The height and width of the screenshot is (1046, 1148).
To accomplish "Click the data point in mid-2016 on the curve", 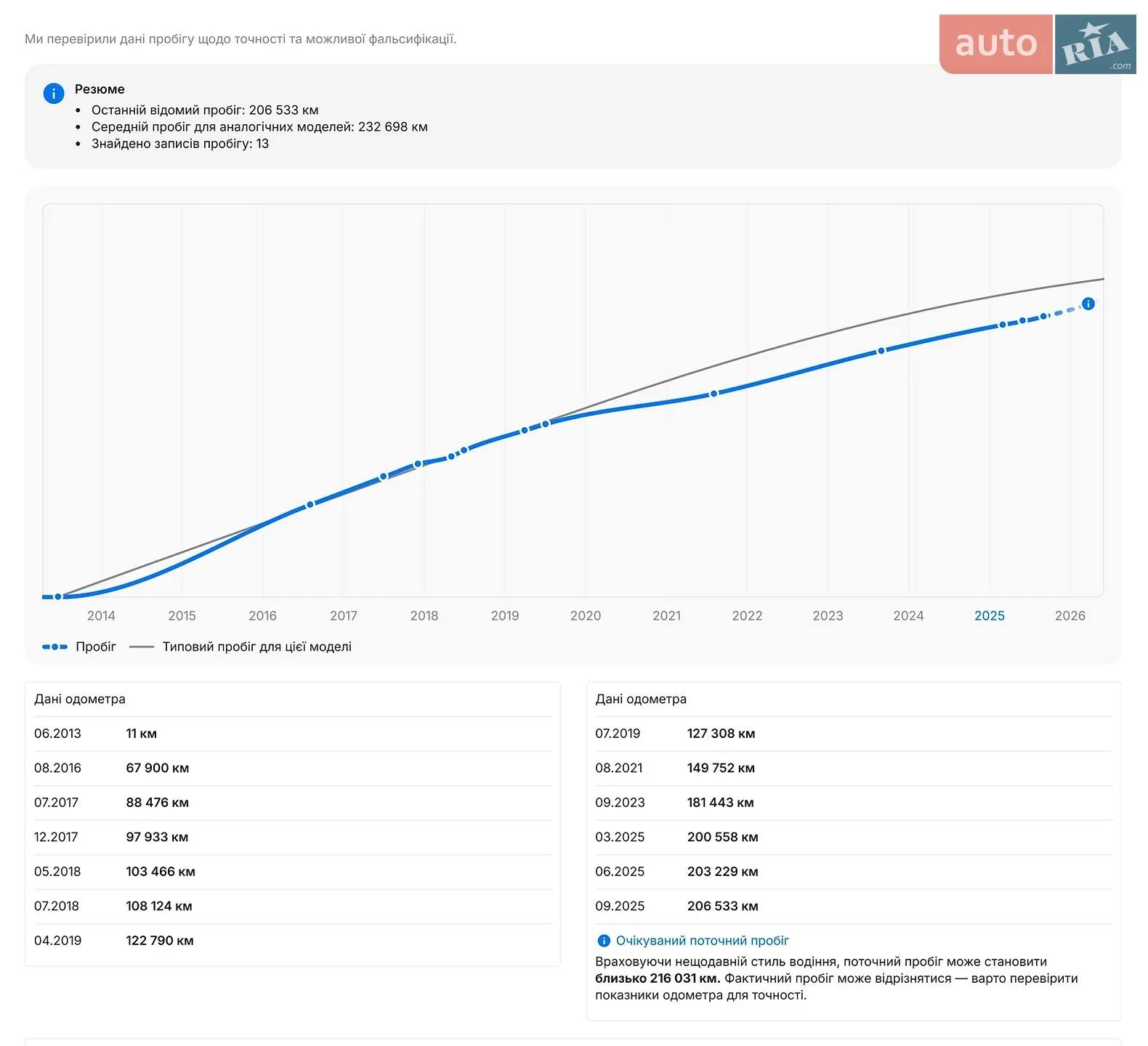I will point(310,504).
